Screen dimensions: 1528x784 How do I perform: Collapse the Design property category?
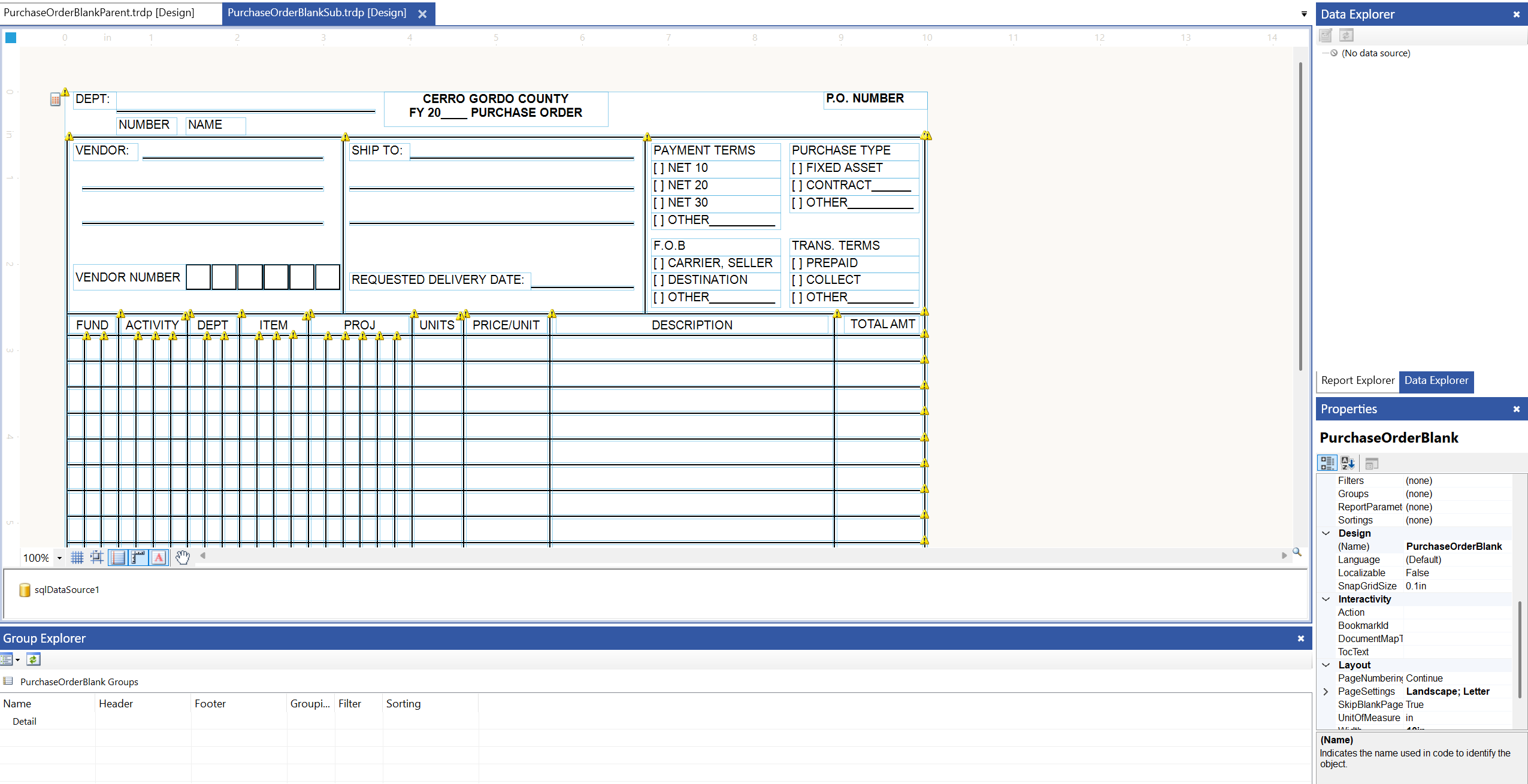click(x=1326, y=533)
